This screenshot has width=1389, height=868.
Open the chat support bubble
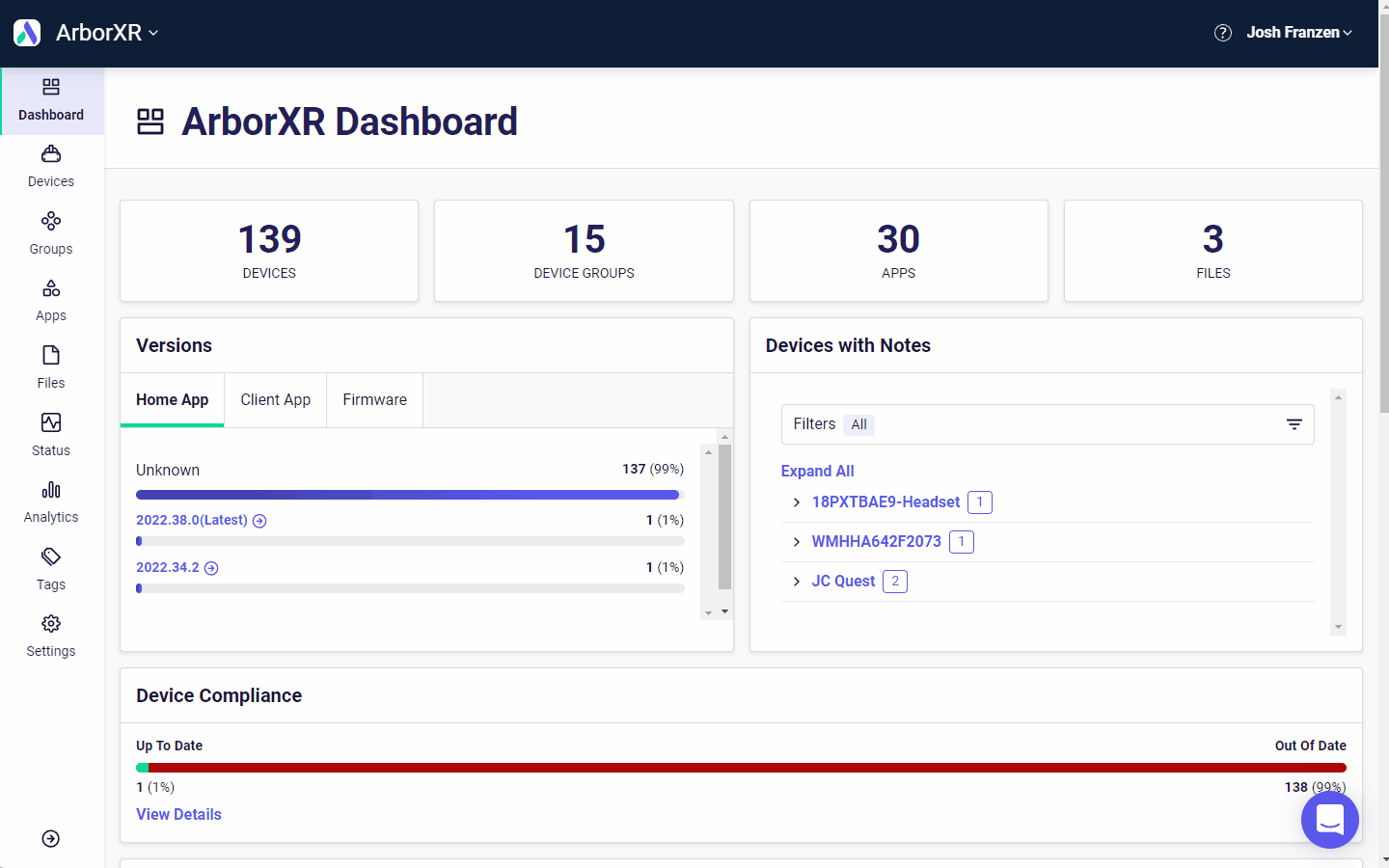(x=1330, y=820)
